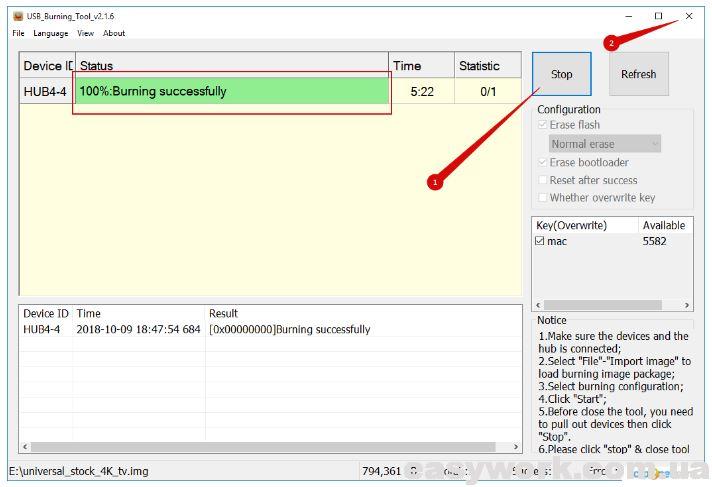This screenshot has width=712, height=487.
Task: Toggle the Erase flash checkbox
Action: click(x=543, y=125)
